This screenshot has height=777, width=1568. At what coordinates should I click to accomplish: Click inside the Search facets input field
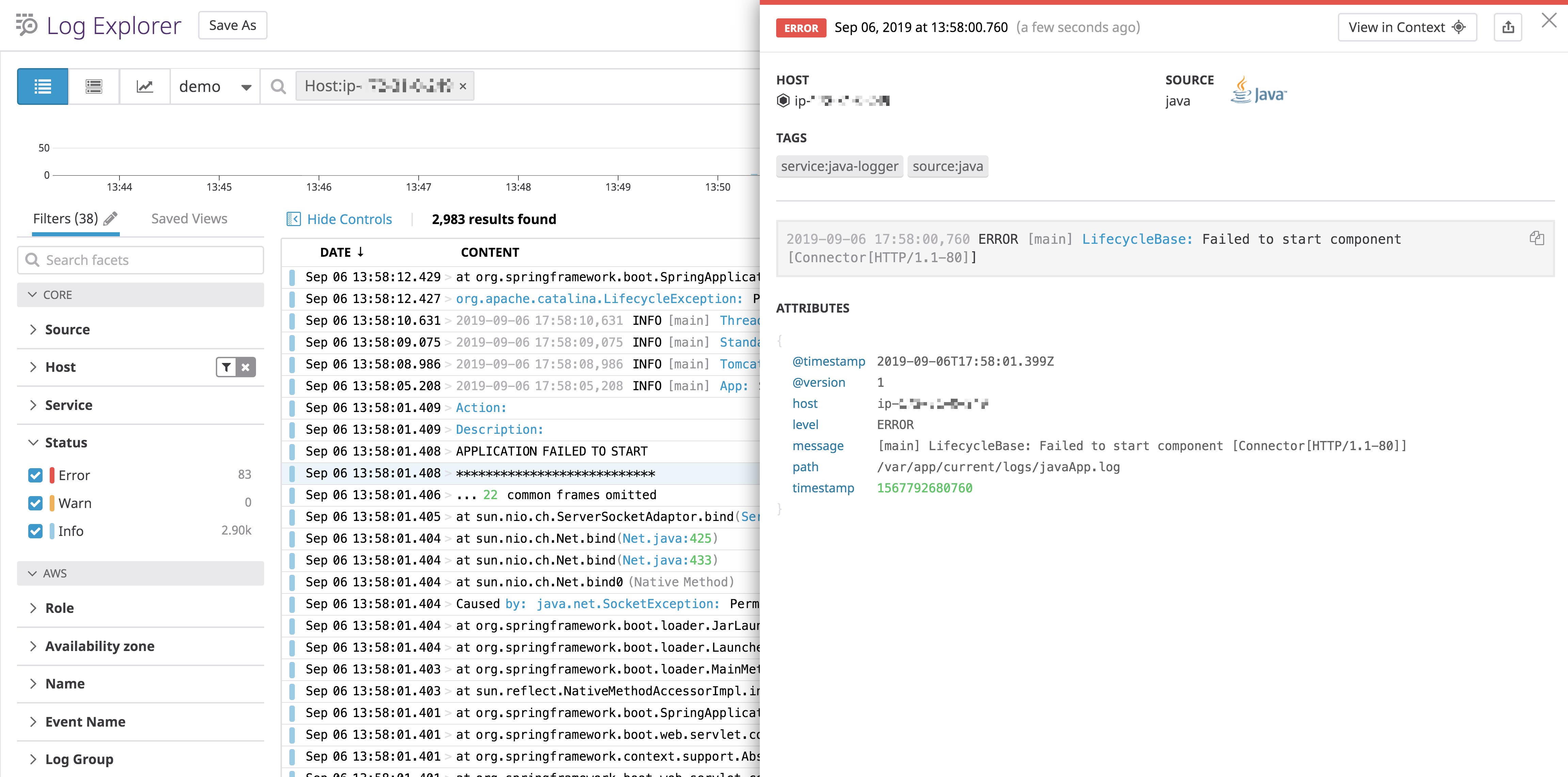point(140,260)
